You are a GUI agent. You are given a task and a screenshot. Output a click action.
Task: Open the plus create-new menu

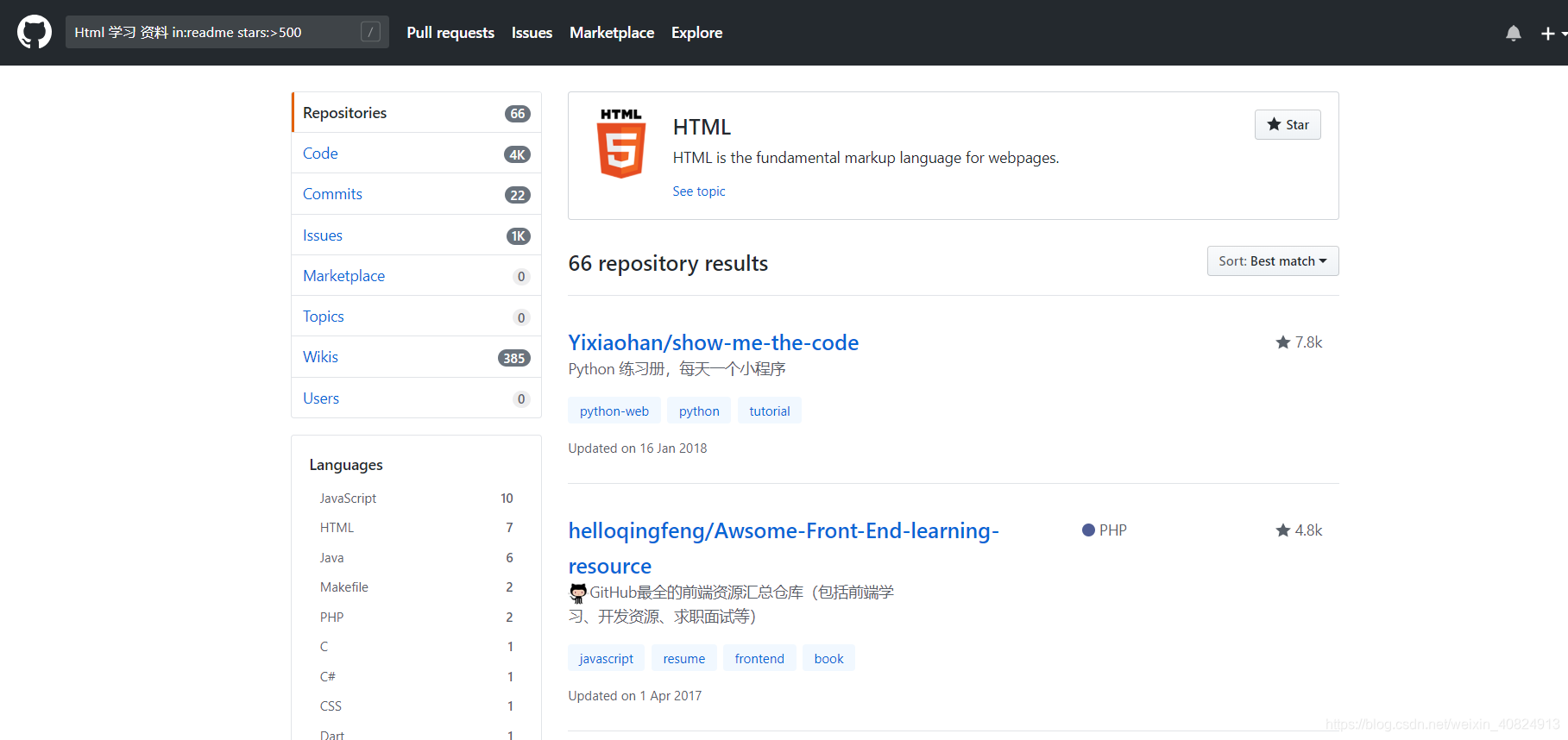1553,33
